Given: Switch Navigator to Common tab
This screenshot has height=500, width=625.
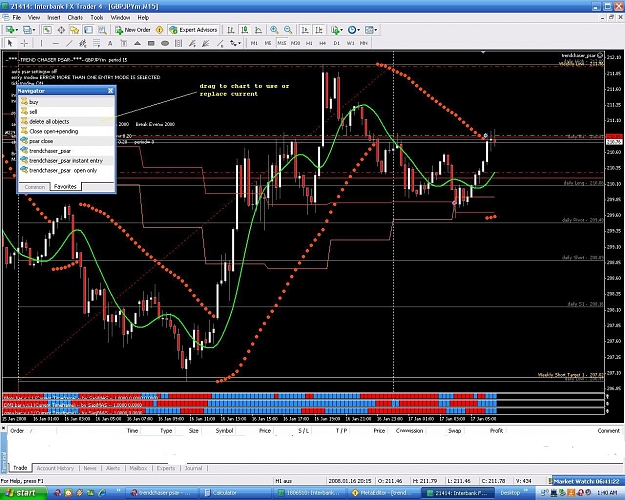Looking at the screenshot, I should tap(35, 187).
